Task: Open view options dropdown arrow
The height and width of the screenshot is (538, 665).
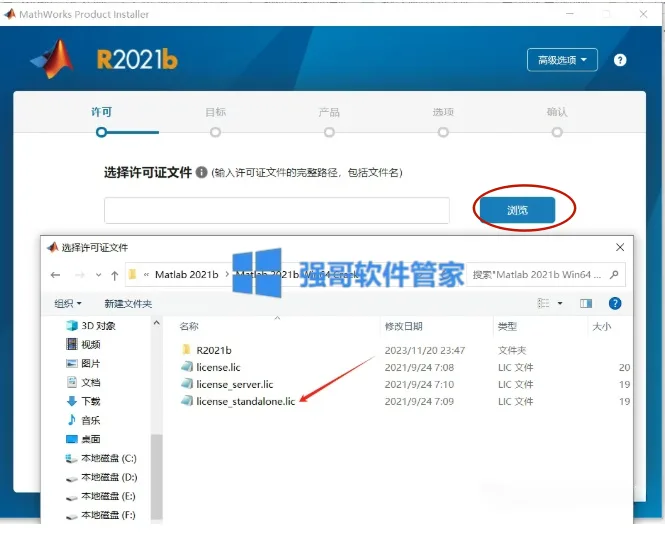Action: coord(560,303)
